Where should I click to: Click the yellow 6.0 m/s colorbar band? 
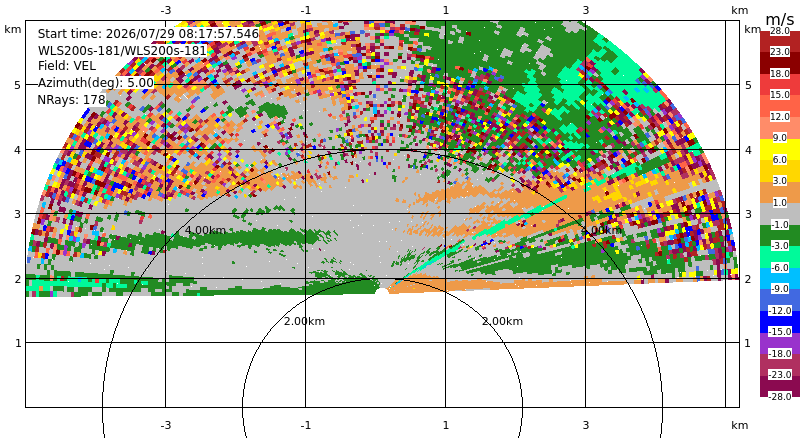(x=780, y=149)
